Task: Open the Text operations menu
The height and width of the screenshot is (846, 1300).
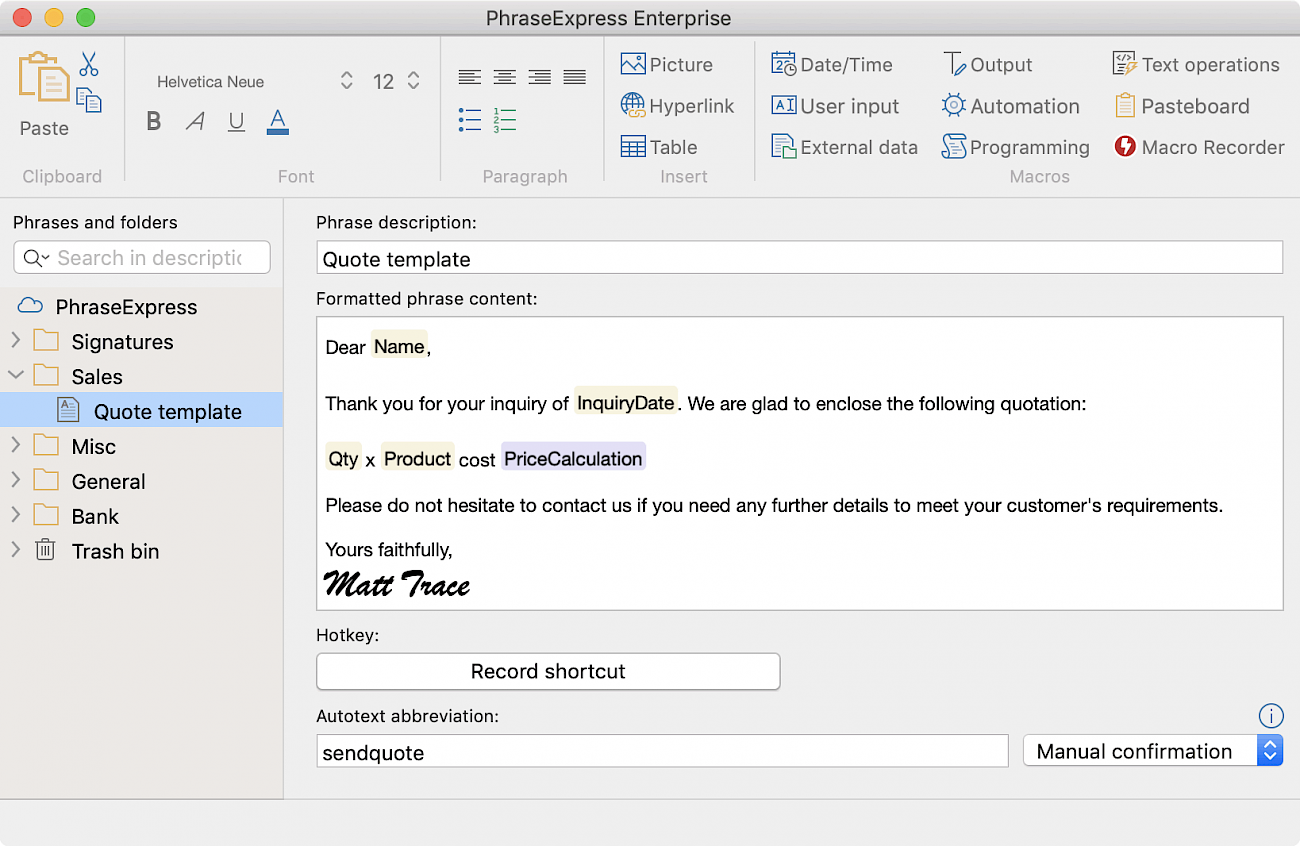Action: [1196, 64]
